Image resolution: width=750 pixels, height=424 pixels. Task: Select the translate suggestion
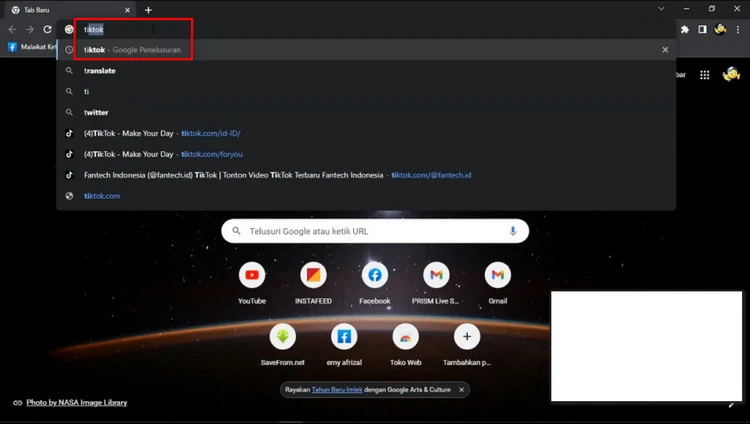366,70
